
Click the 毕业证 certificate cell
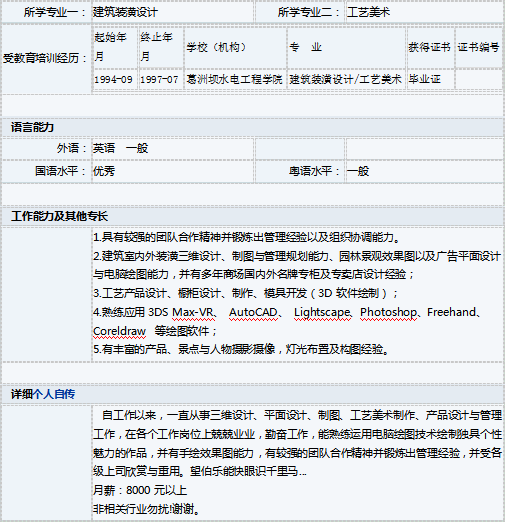(430, 79)
